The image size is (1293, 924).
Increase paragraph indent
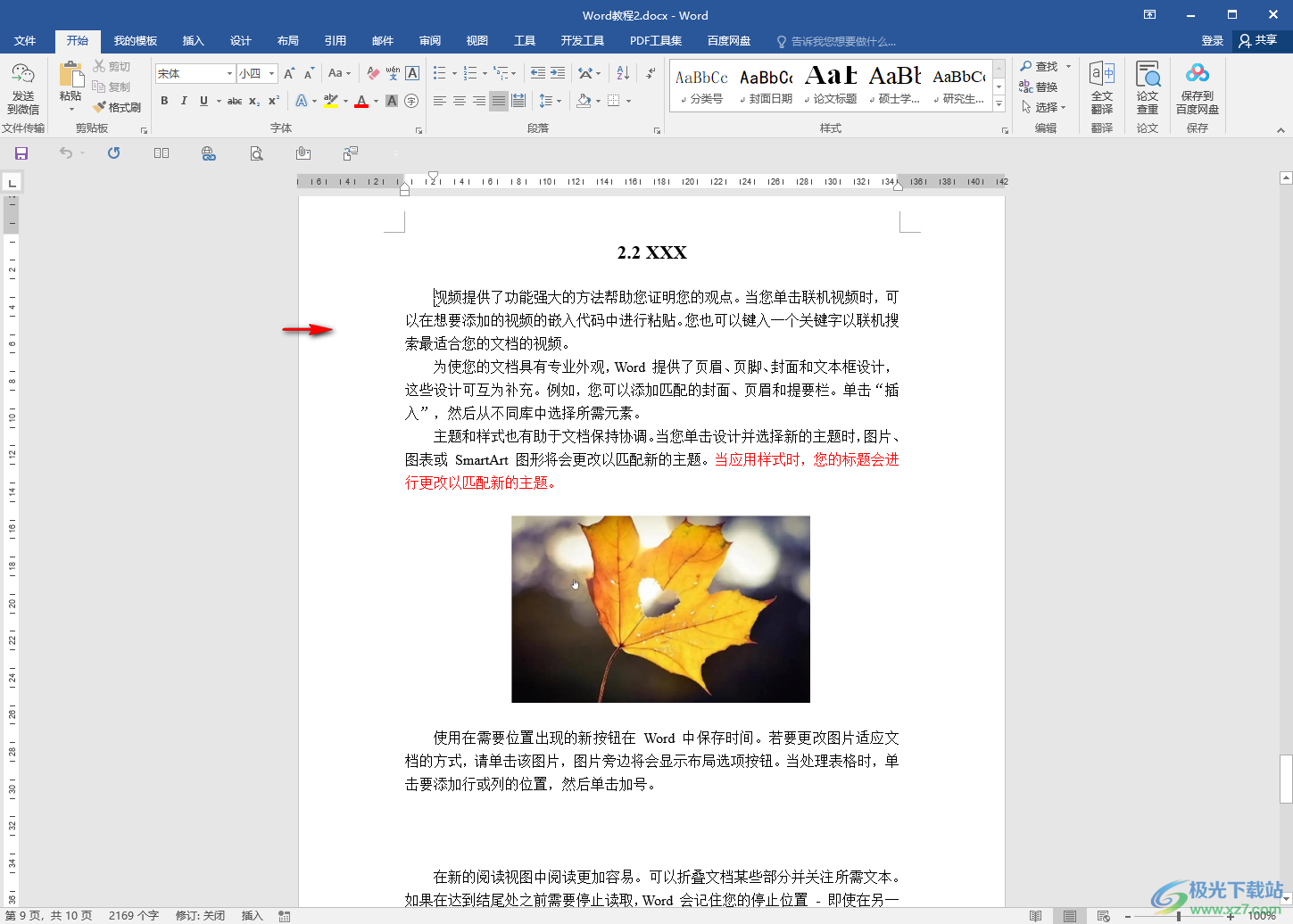(x=558, y=73)
